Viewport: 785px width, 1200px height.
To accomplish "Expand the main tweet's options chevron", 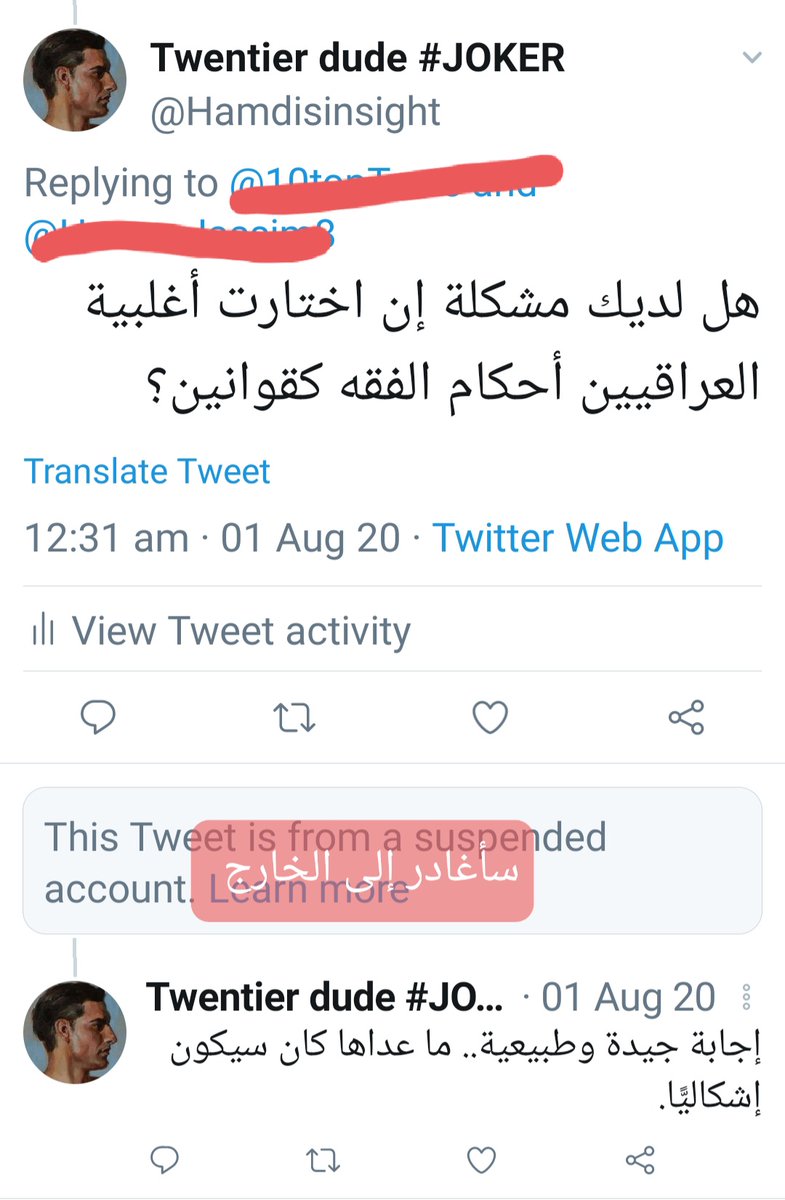I will point(752,59).
